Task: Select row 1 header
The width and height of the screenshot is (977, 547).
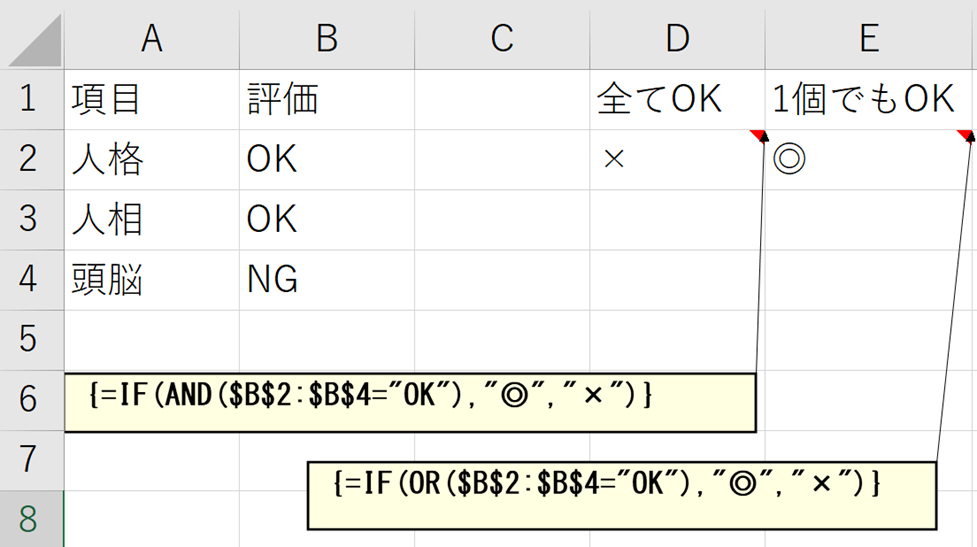Action: (30, 99)
